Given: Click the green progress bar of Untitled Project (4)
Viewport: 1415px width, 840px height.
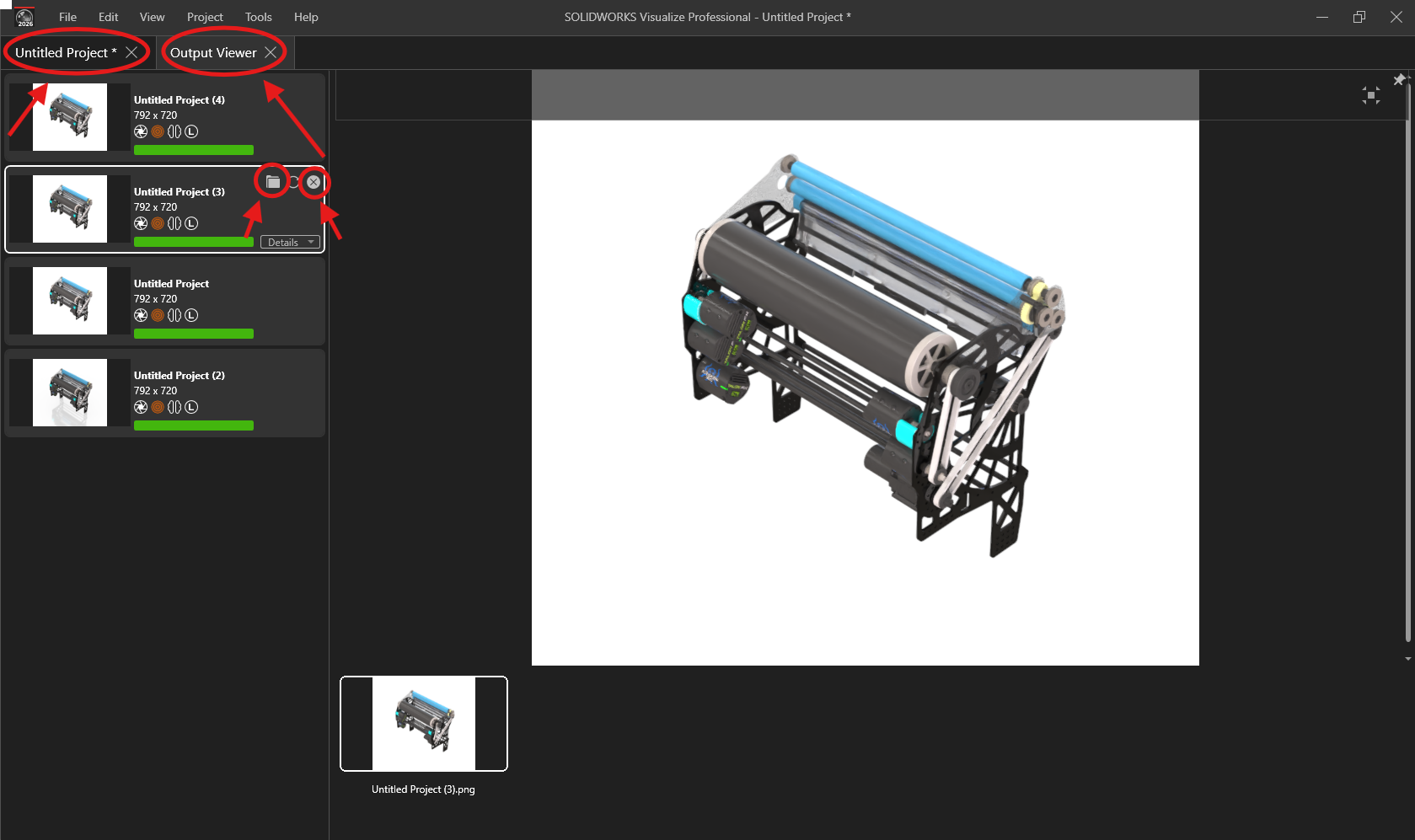Looking at the screenshot, I should (194, 150).
